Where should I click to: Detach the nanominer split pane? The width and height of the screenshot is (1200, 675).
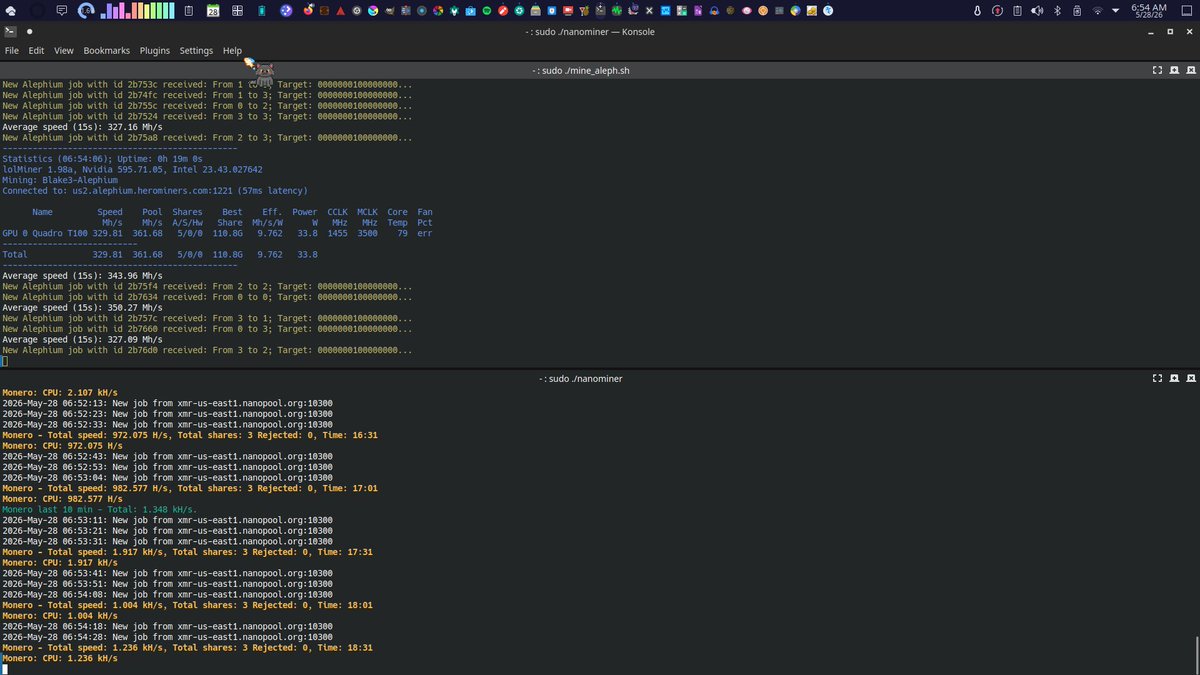pyautogui.click(x=1173, y=379)
